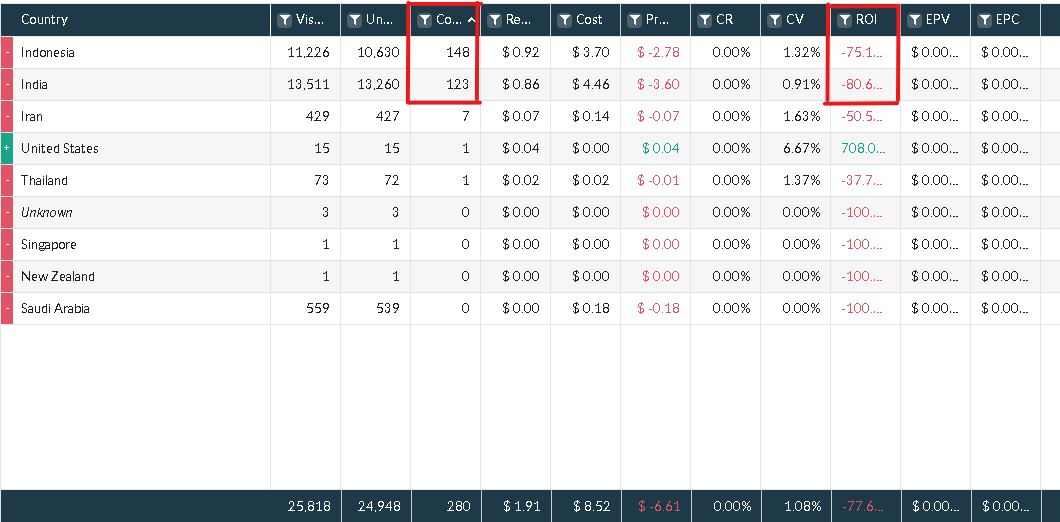
Task: Click the filter icon in Visits column
Action: click(285, 20)
